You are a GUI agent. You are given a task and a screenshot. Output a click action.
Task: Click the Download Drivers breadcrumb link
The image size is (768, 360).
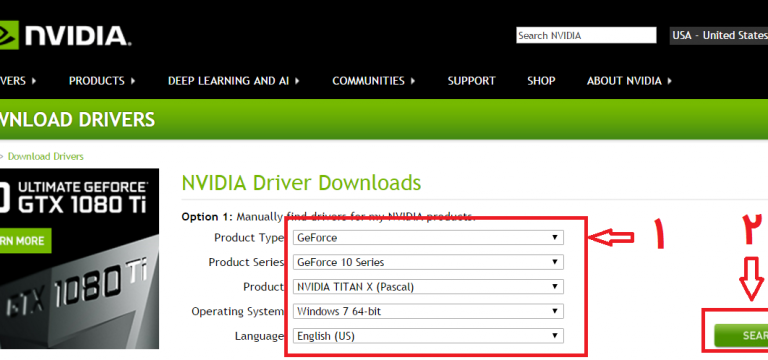(46, 156)
